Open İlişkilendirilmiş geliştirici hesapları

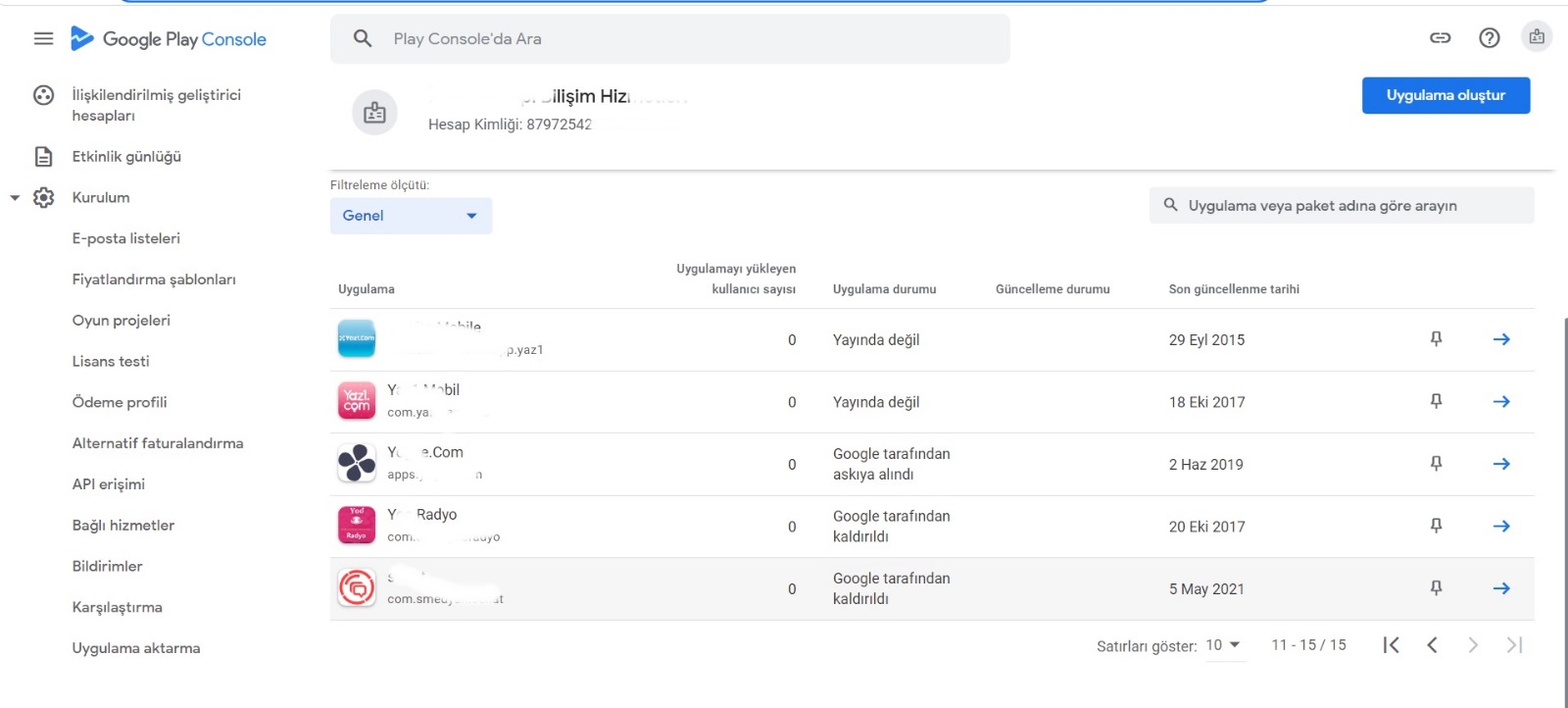point(157,105)
